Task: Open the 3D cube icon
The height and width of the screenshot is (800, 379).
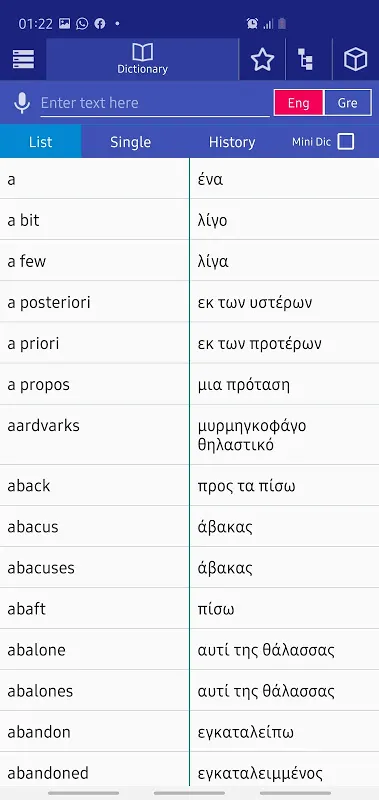Action: [356, 60]
